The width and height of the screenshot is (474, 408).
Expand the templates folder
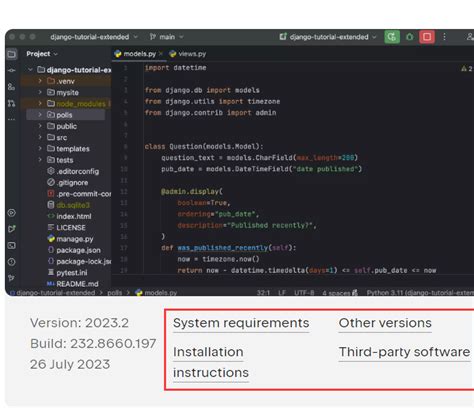pos(40,149)
